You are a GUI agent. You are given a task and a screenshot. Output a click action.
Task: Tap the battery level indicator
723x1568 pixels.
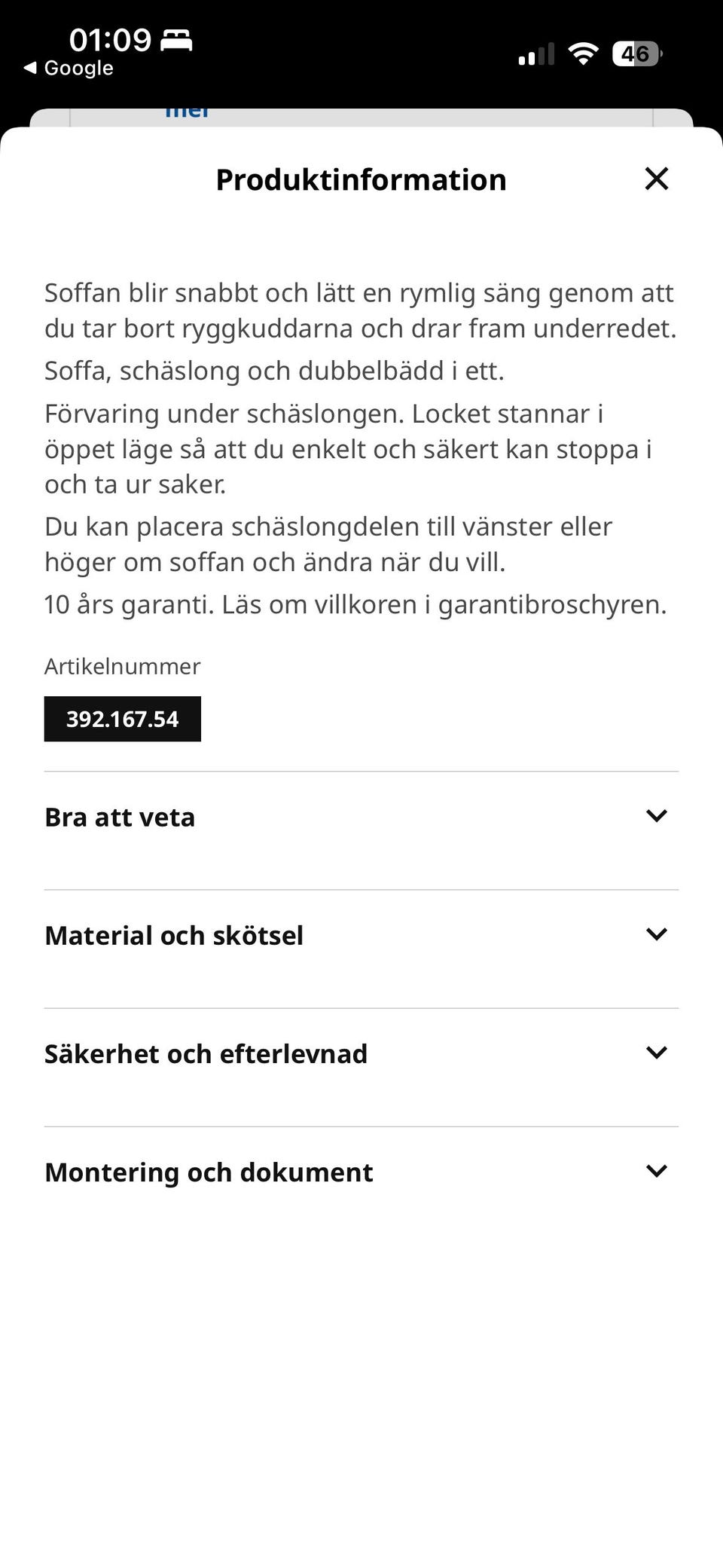pyautogui.click(x=637, y=53)
